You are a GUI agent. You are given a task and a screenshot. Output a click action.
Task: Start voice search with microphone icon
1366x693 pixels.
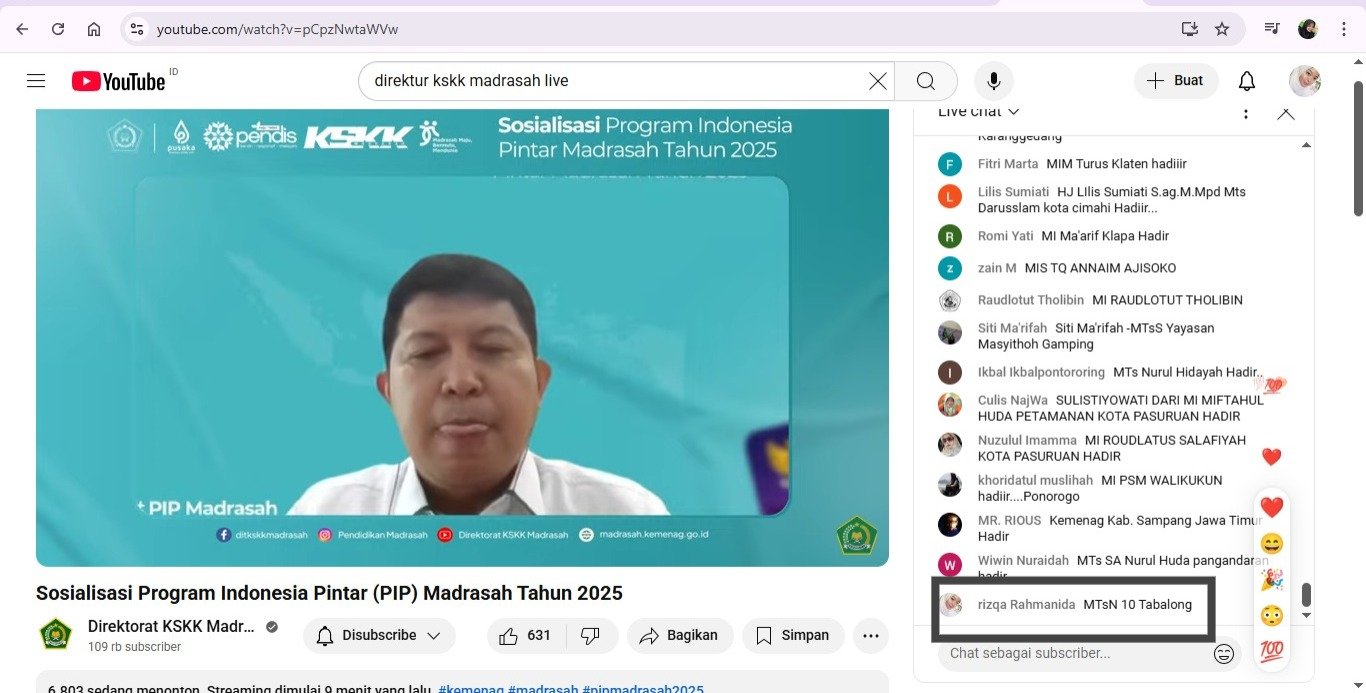tap(993, 81)
